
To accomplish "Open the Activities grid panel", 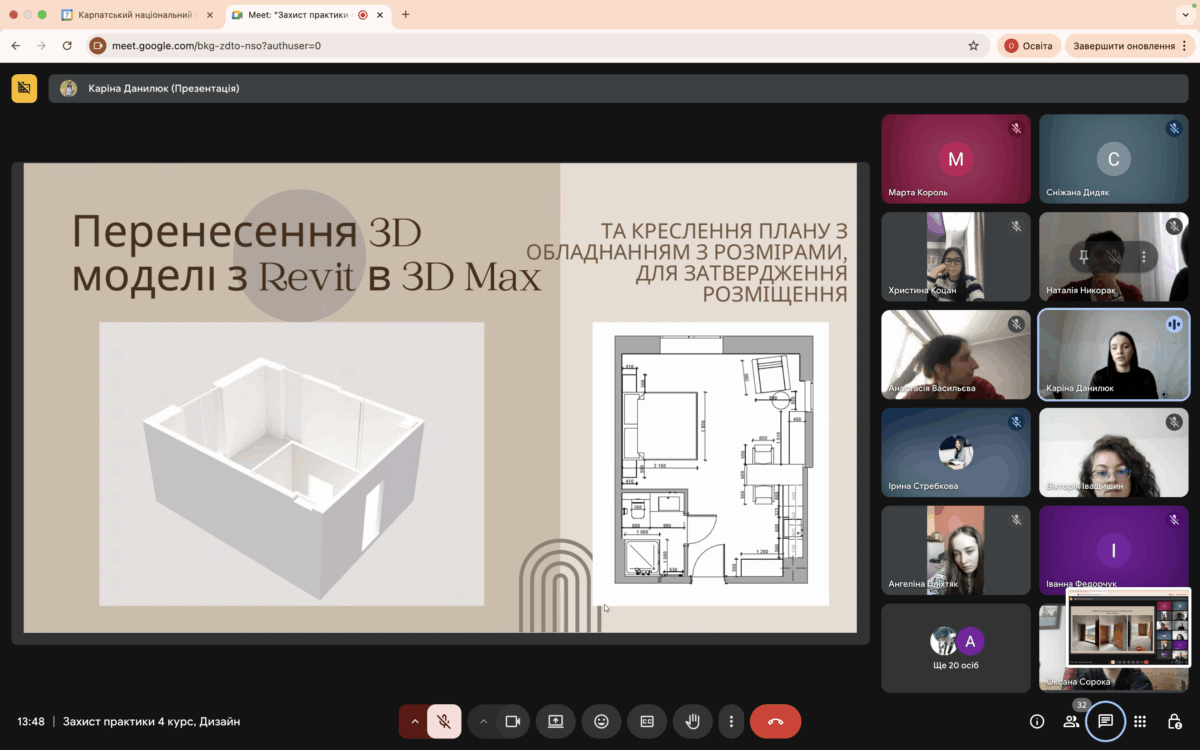I will [1140, 721].
